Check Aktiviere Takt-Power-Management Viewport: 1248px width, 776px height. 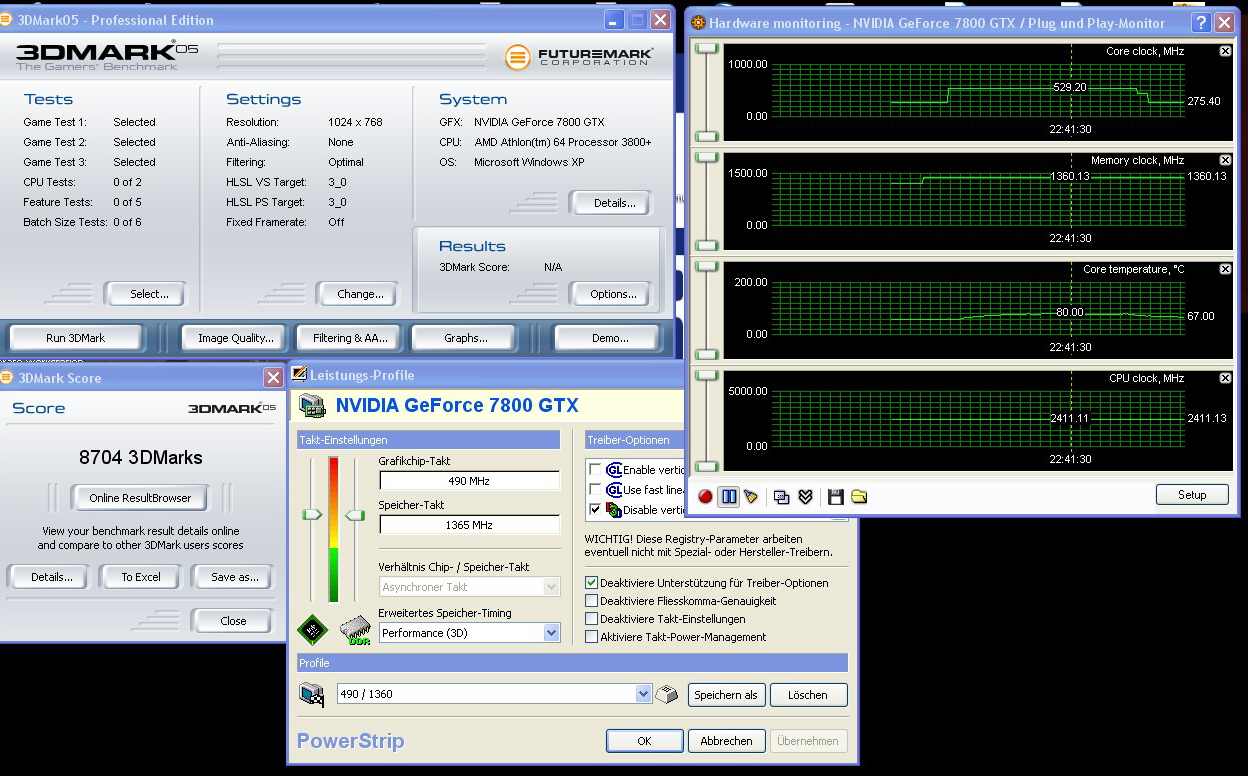click(592, 637)
